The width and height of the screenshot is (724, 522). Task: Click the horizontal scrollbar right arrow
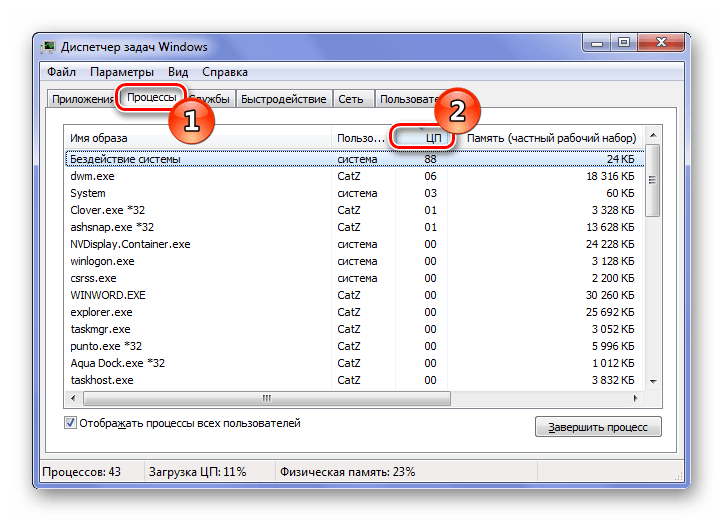pyautogui.click(x=636, y=398)
